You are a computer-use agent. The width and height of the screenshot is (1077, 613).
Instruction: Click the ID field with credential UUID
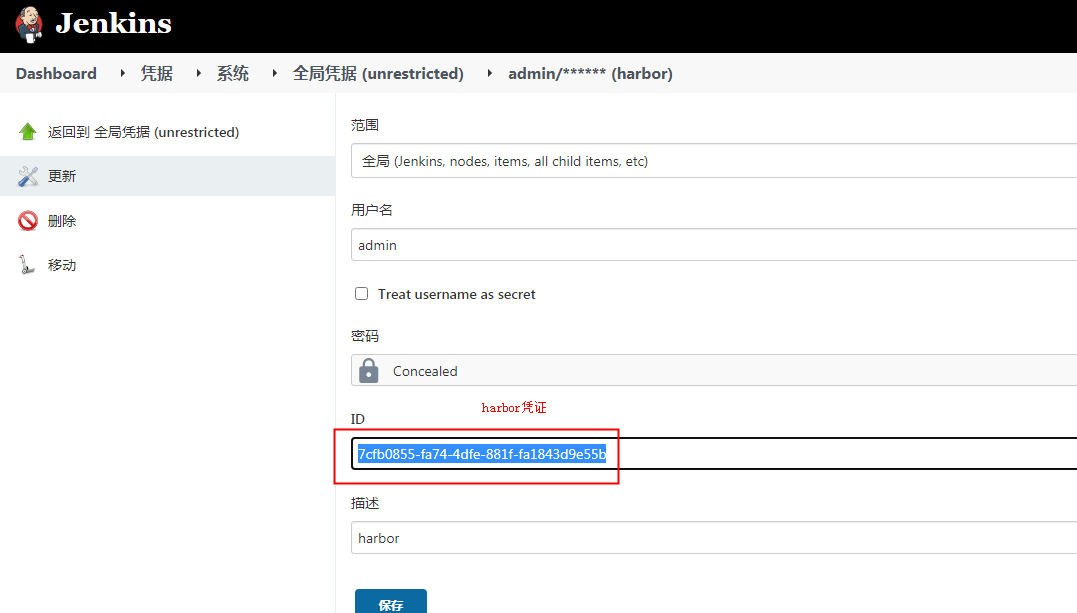(714, 454)
